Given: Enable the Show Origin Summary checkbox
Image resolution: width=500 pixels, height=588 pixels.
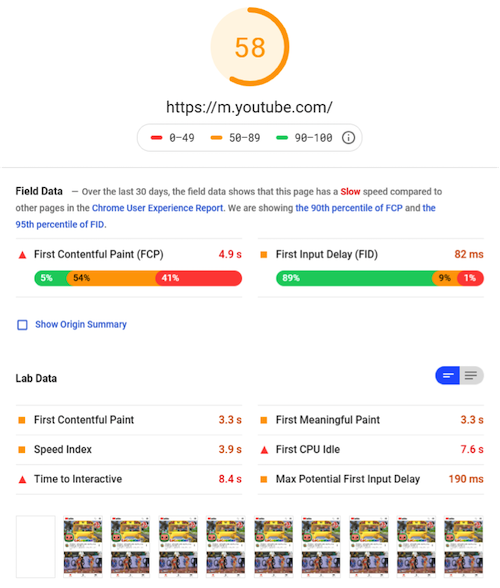Looking at the screenshot, I should tap(23, 324).
